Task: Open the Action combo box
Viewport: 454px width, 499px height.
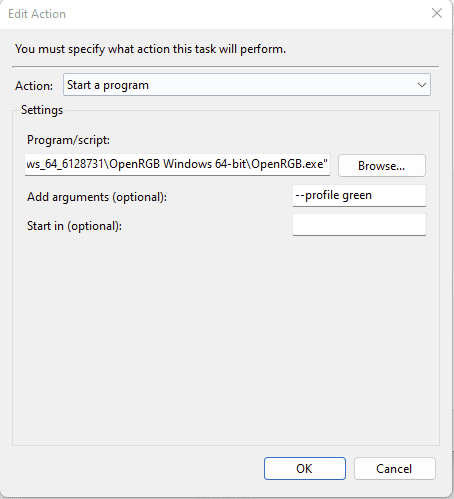Action: pos(247,85)
